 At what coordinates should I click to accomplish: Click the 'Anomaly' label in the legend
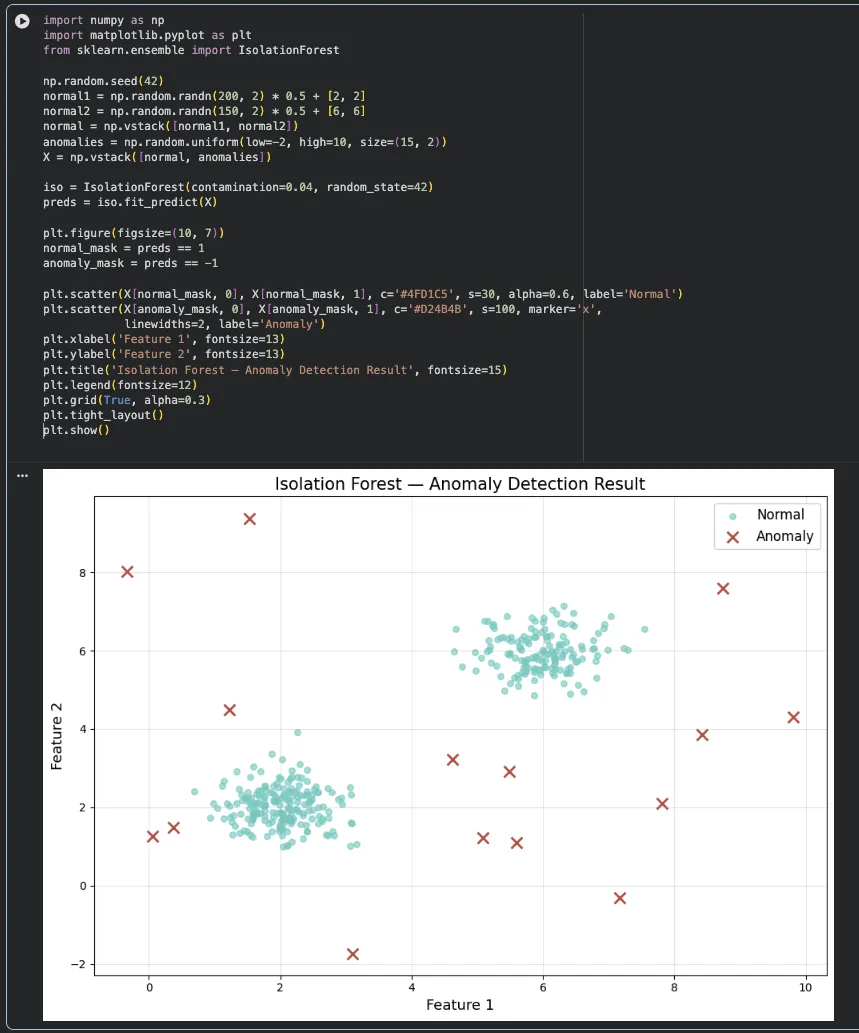tap(784, 537)
